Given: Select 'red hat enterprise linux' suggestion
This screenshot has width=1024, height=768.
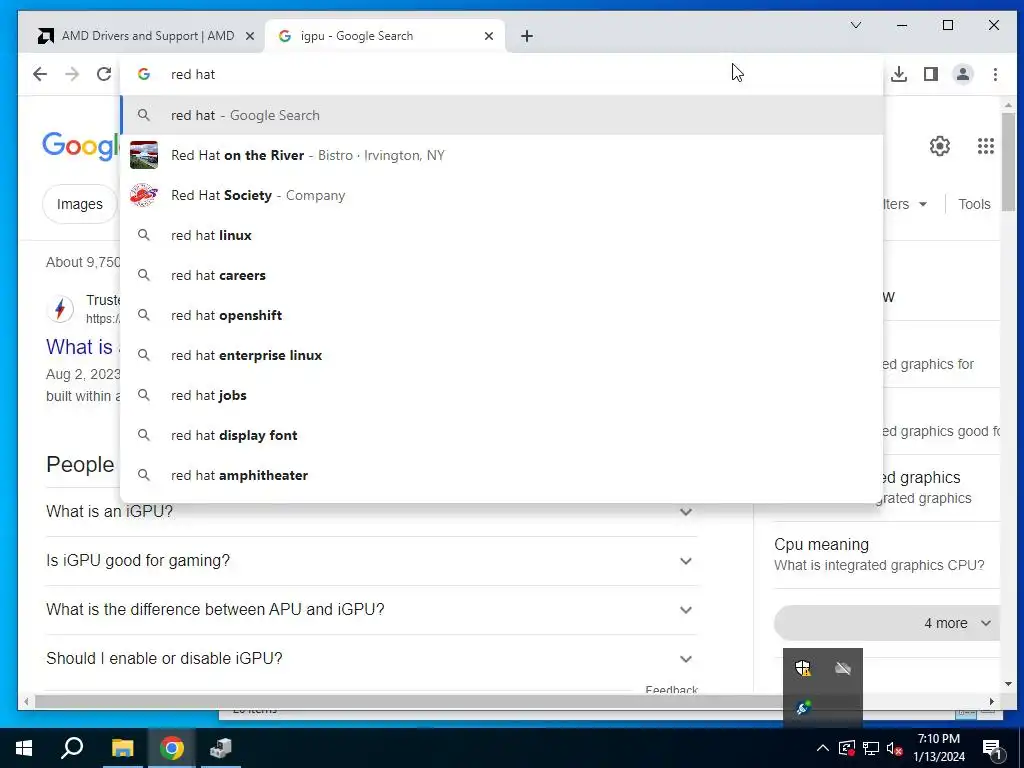Looking at the screenshot, I should pos(502,355).
